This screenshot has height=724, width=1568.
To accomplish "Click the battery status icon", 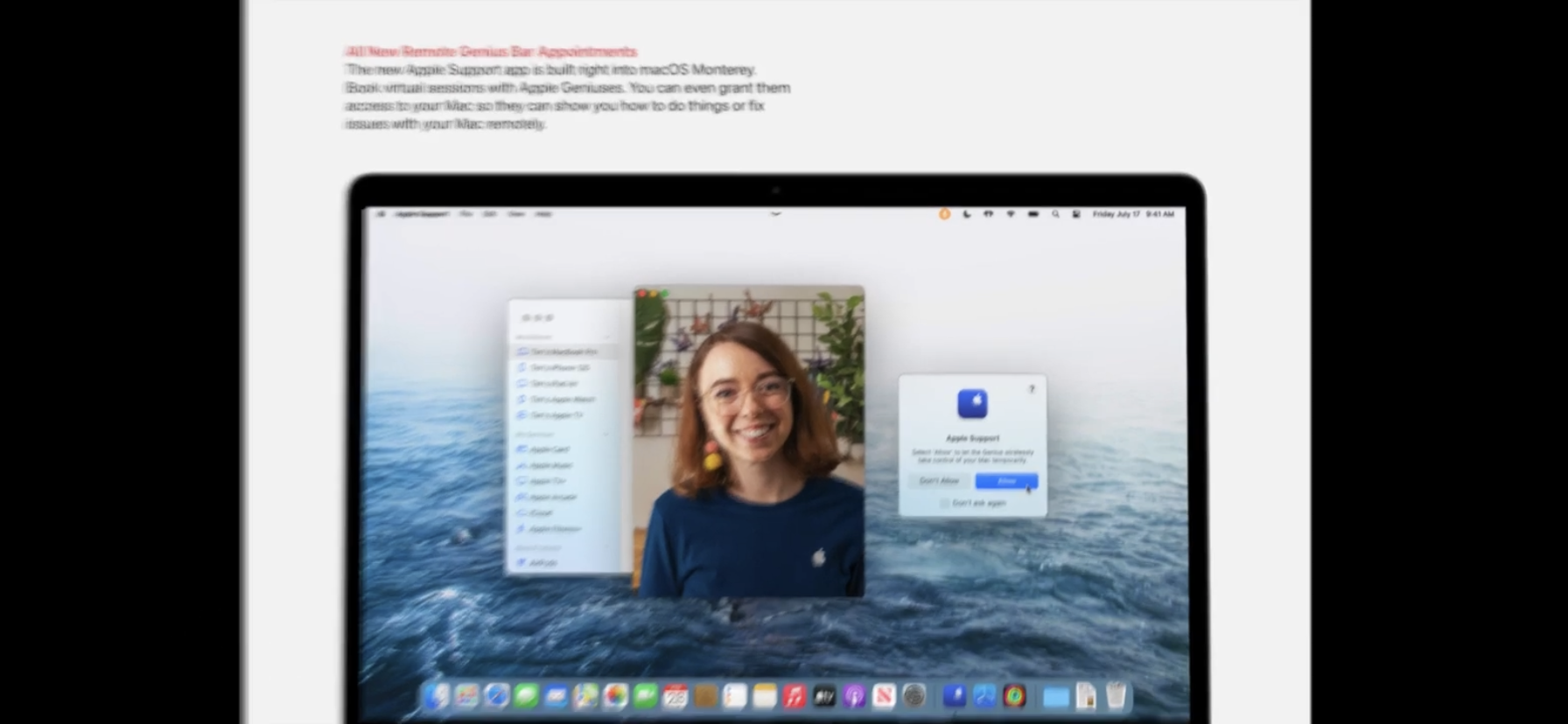I will [x=1033, y=214].
